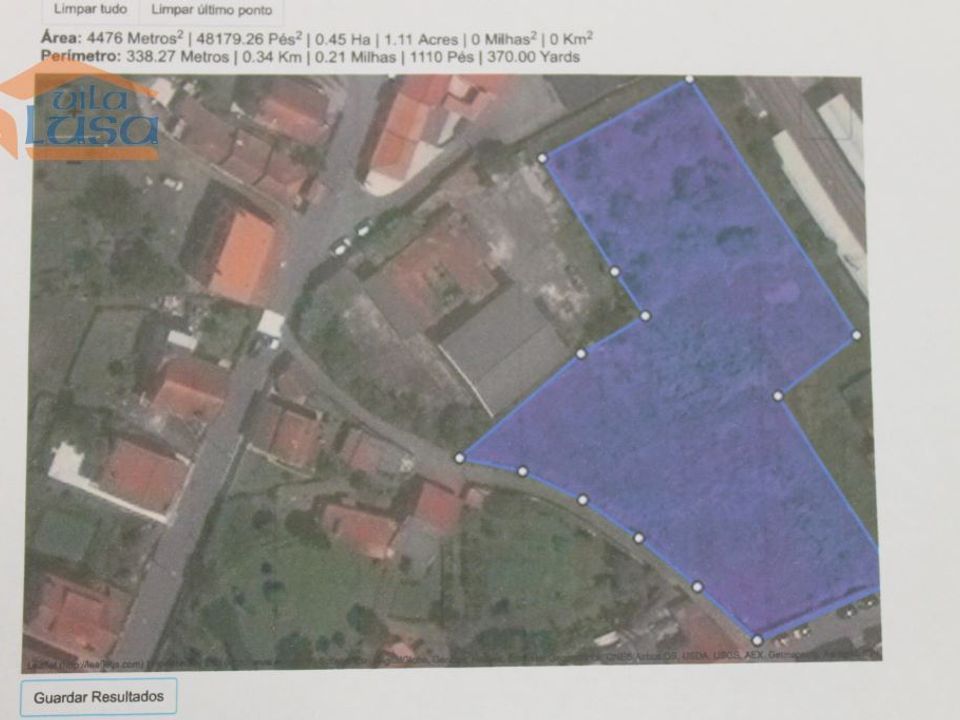Select the third vertex from the left along the road edge
The width and height of the screenshot is (960, 720).
pyautogui.click(x=582, y=500)
